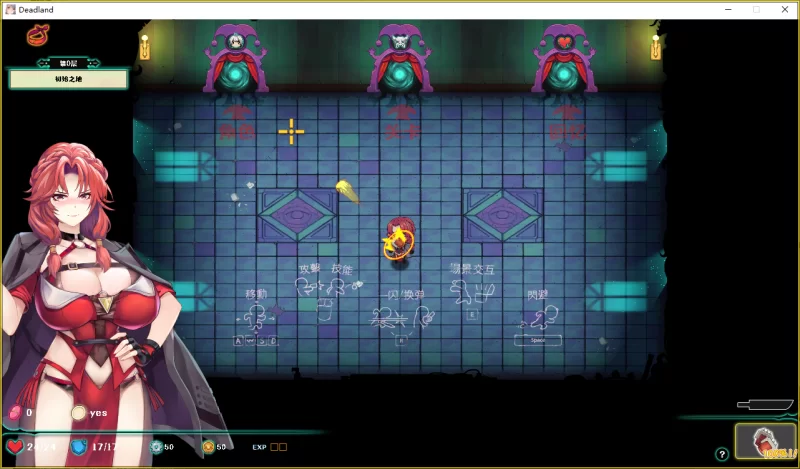Select the left jester portal with character face
Viewport: 800px width, 469px height.
[236, 59]
